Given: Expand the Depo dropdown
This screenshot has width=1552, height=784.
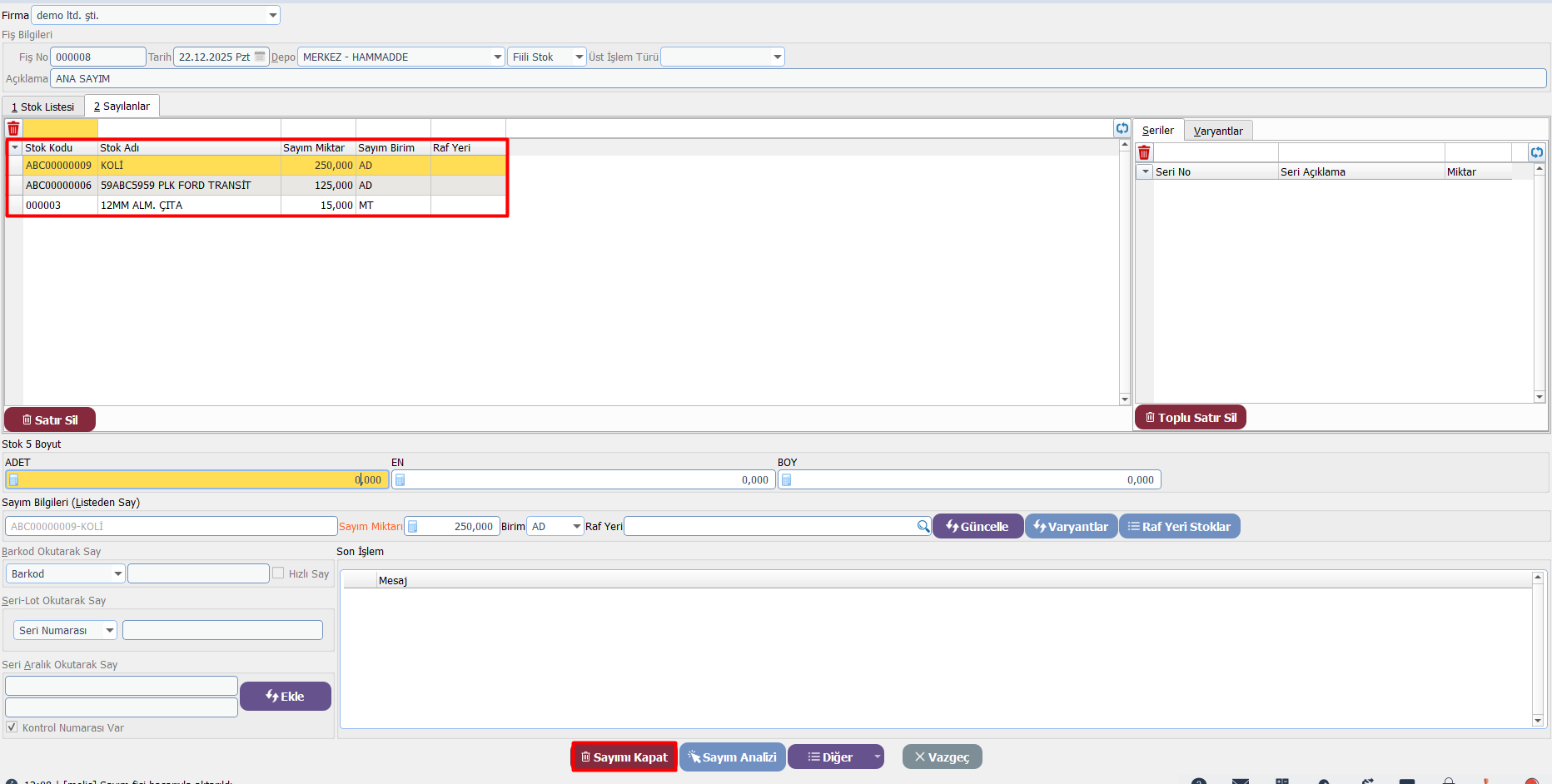Looking at the screenshot, I should [497, 57].
